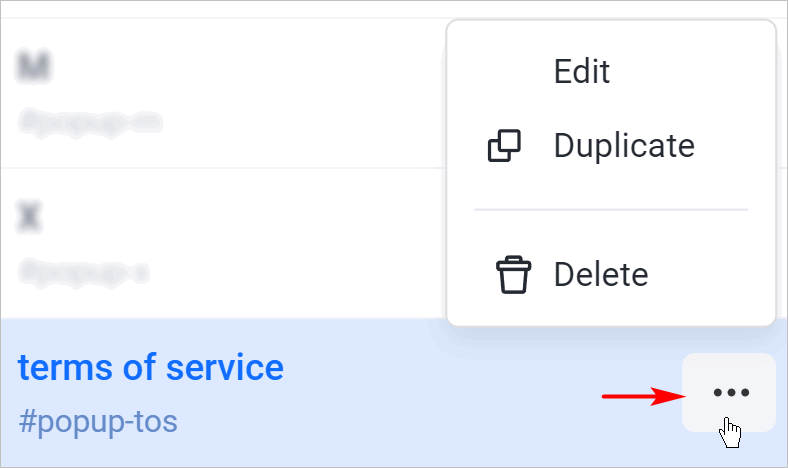788x468 pixels.
Task: Click the Duplicate overlapping-squares icon
Action: coord(504,146)
